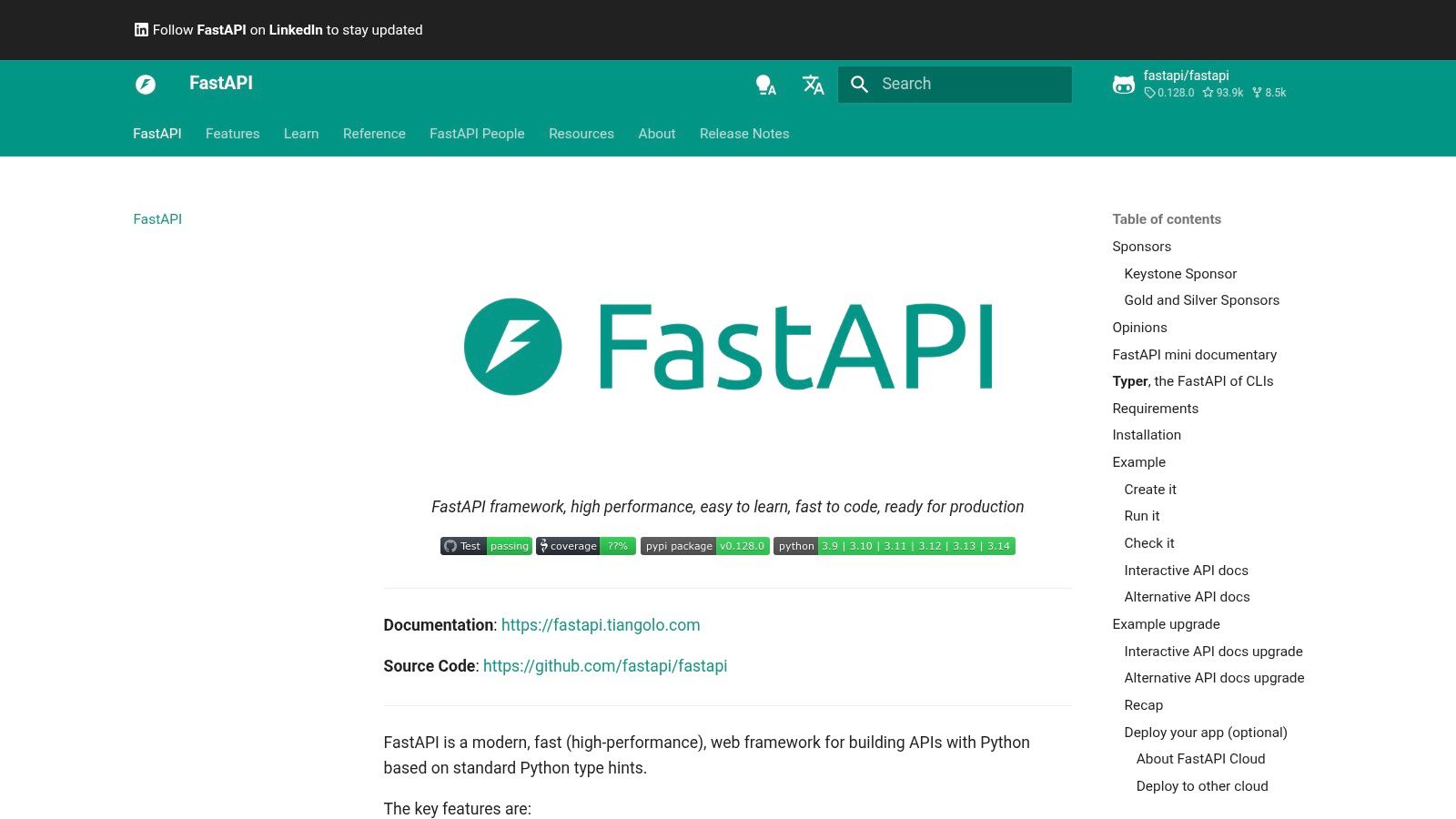The width and height of the screenshot is (1456, 819).
Task: Open the Learn navigation entry
Action: [301, 134]
